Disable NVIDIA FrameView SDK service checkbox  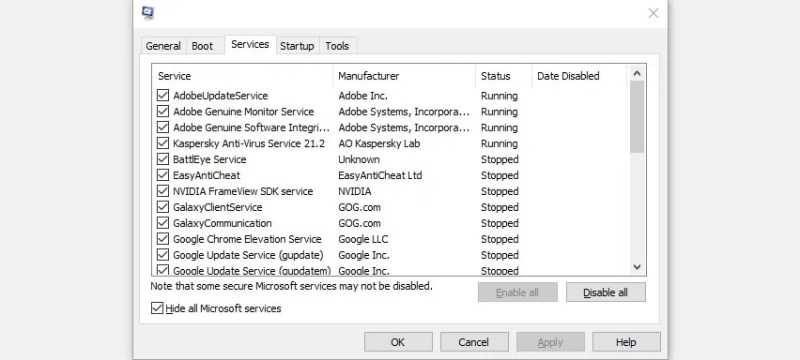pyautogui.click(x=163, y=191)
